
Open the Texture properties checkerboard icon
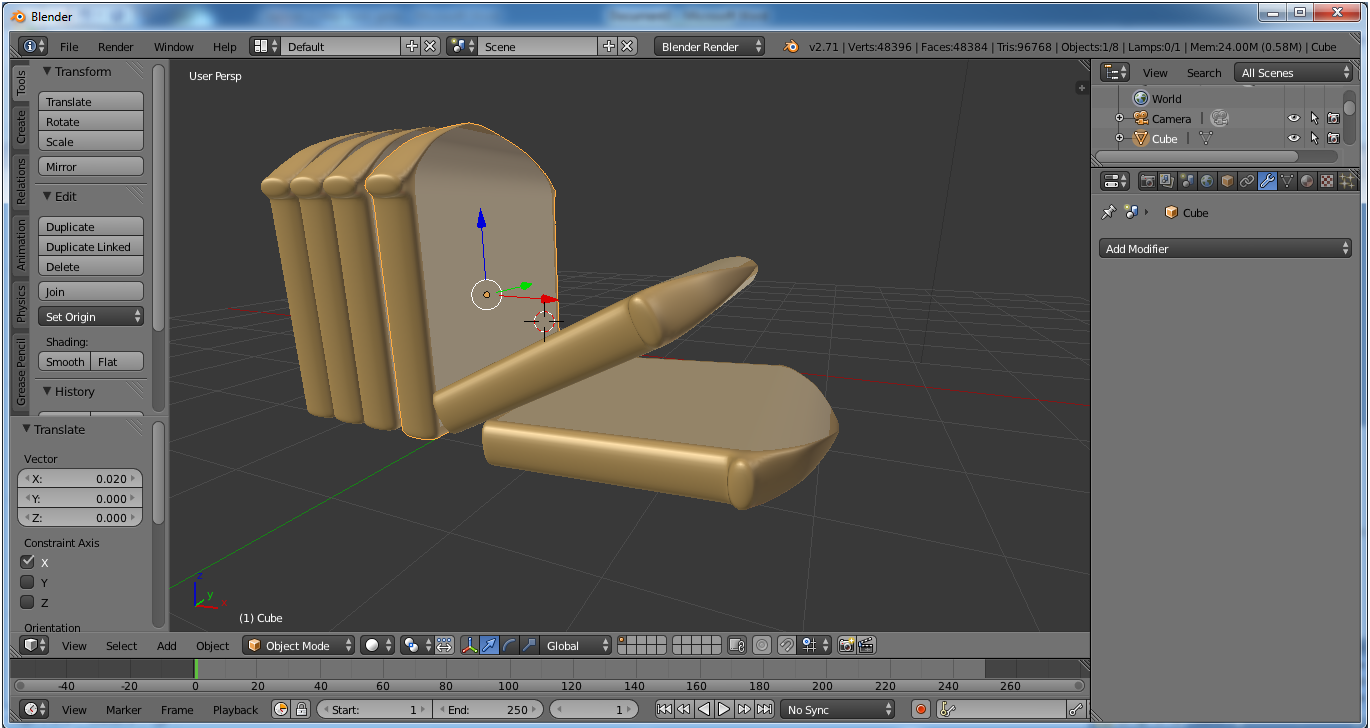click(1327, 181)
